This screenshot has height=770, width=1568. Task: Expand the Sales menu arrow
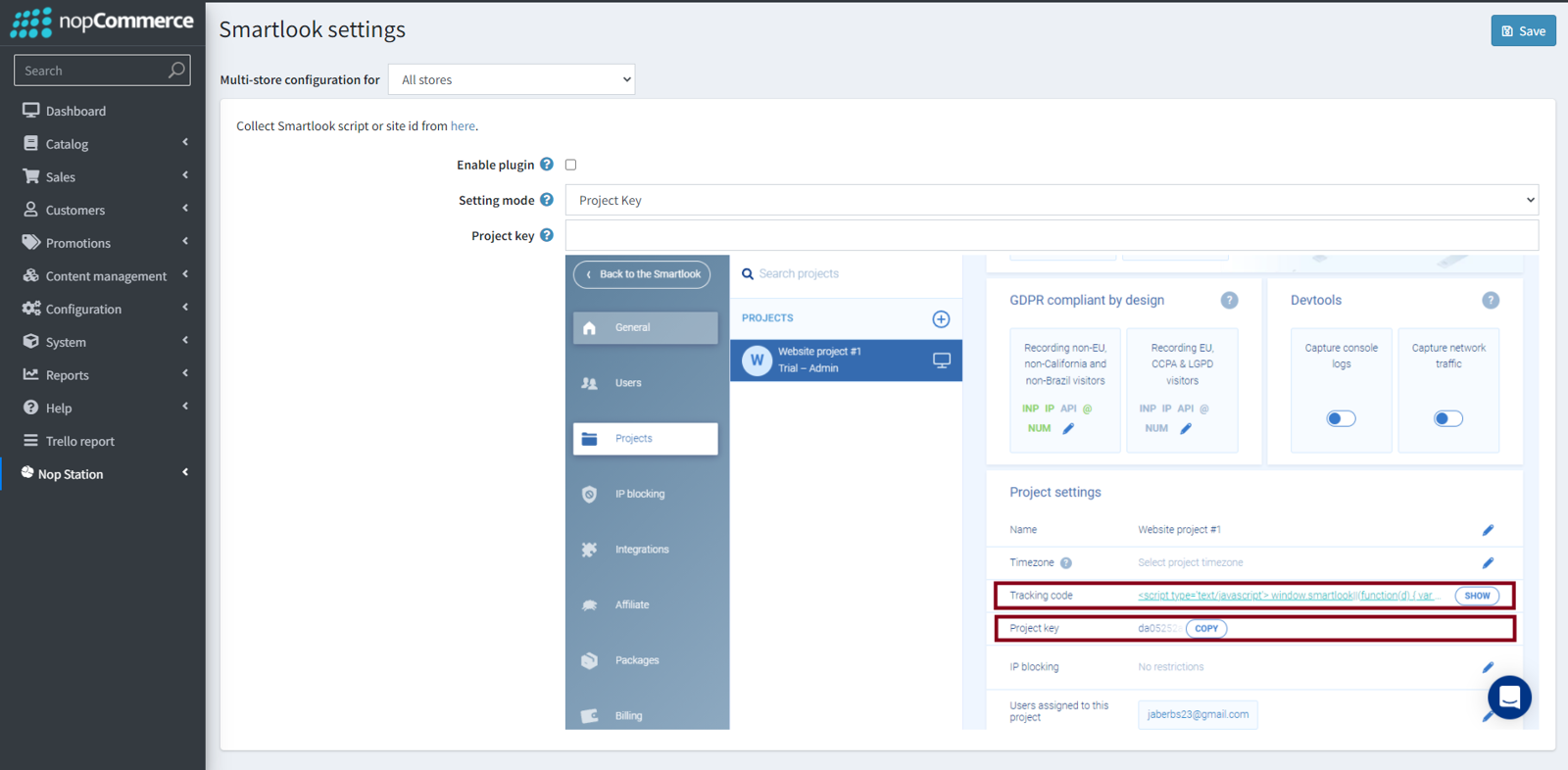(185, 175)
